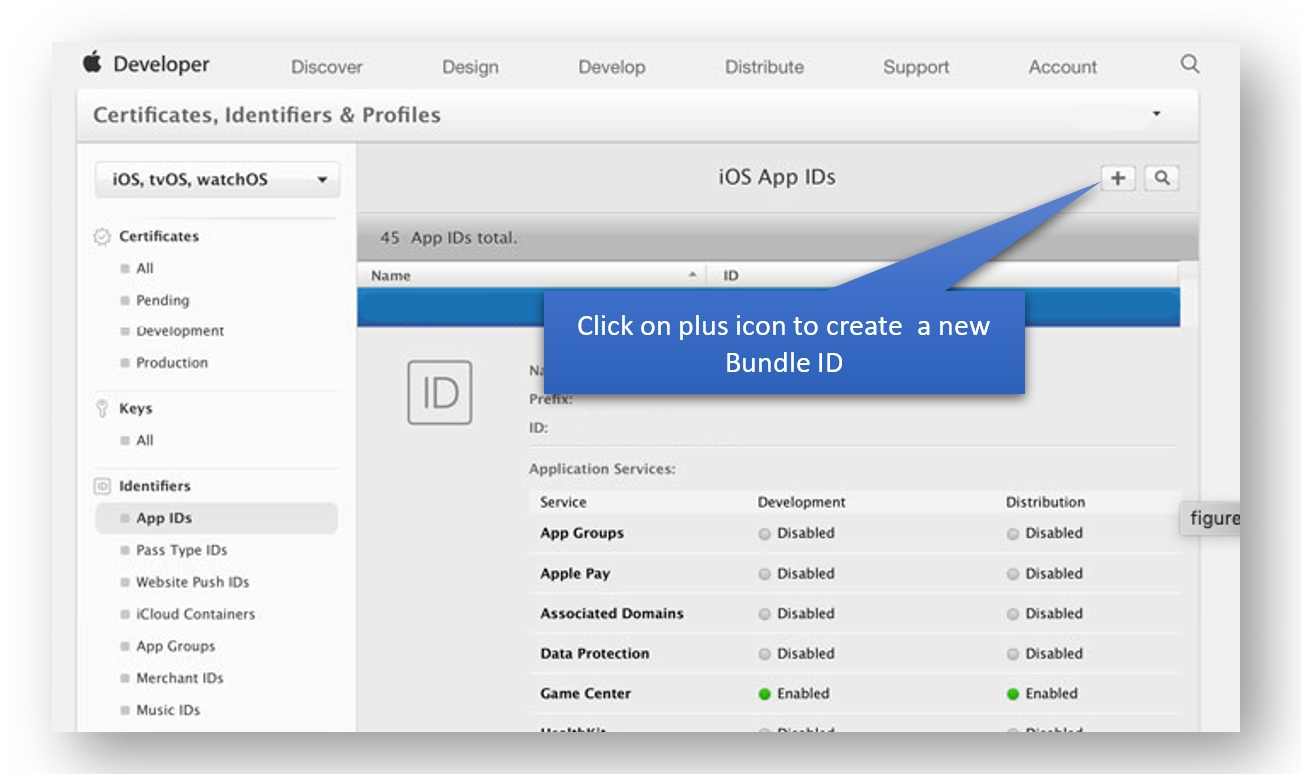Screen dimensions: 1301x774
Task: Select Merchant IDs
Action: 179,678
